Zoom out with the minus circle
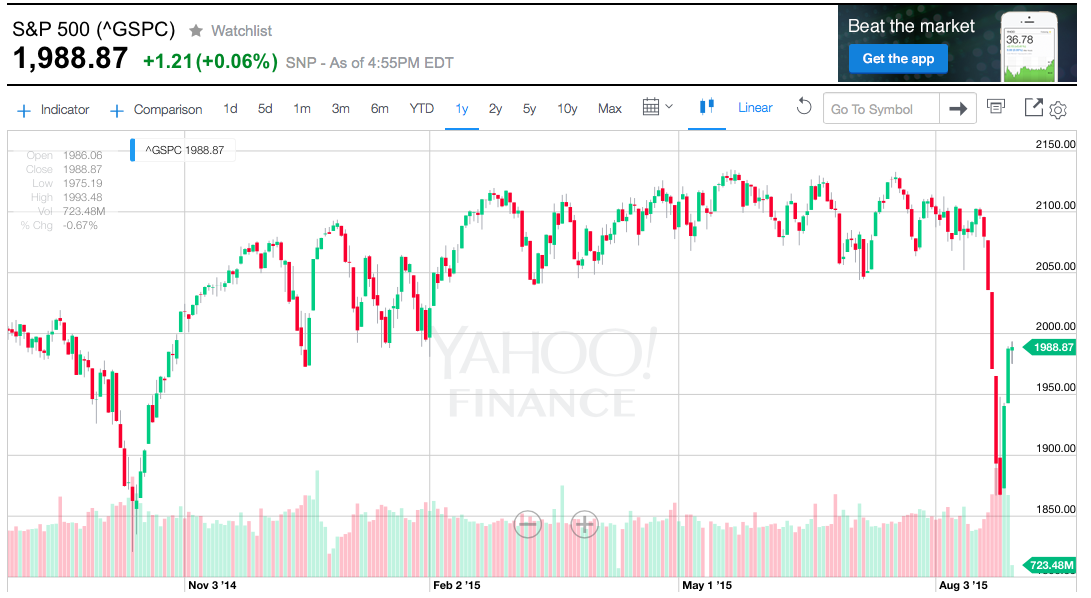1091x598 pixels. point(528,523)
